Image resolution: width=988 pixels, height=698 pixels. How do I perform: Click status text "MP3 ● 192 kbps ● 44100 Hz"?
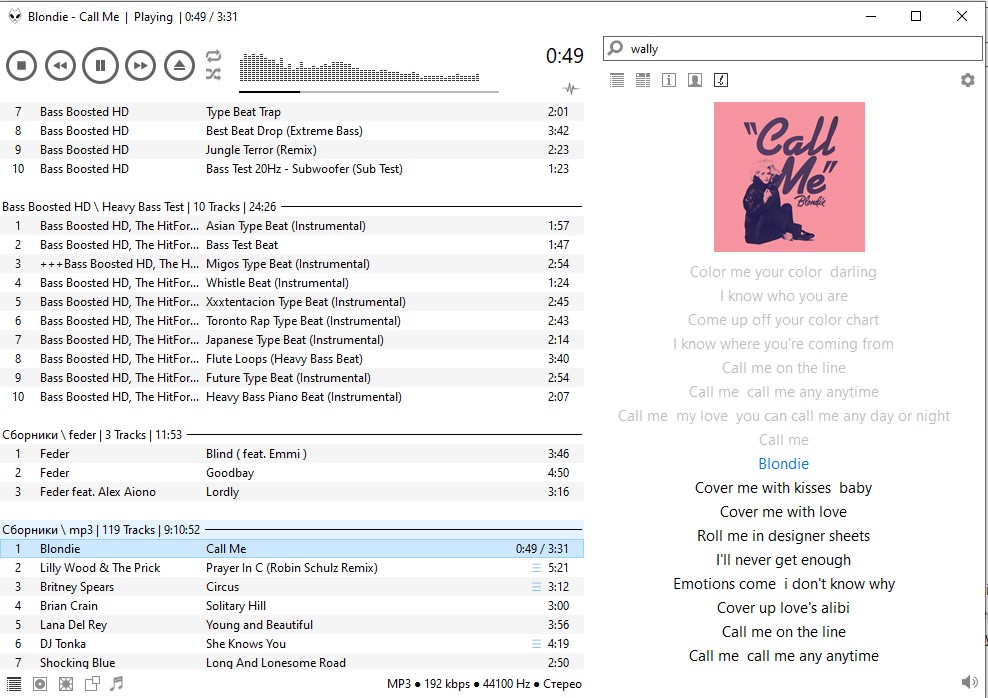coord(459,684)
